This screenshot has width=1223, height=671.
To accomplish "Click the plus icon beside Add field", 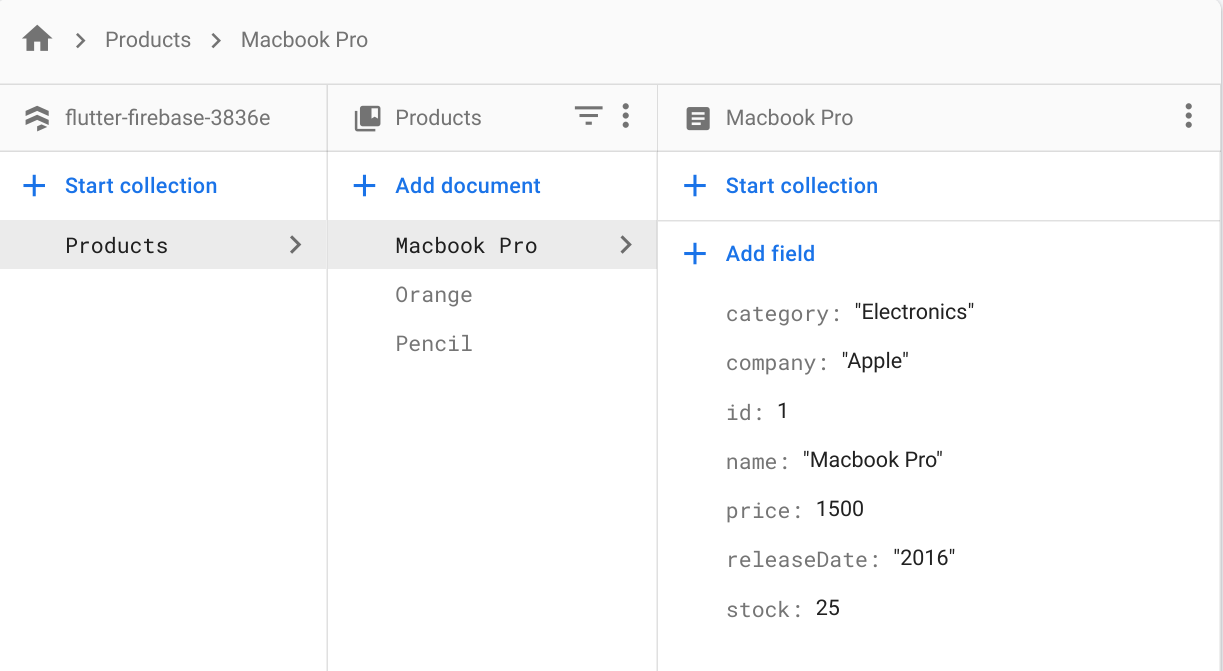I will click(694, 254).
